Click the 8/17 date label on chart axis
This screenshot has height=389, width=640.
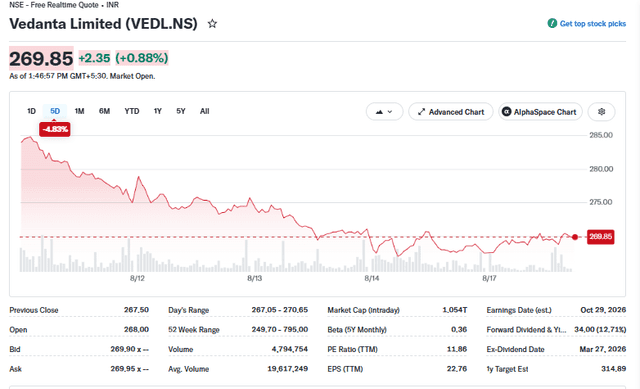pyautogui.click(x=489, y=278)
